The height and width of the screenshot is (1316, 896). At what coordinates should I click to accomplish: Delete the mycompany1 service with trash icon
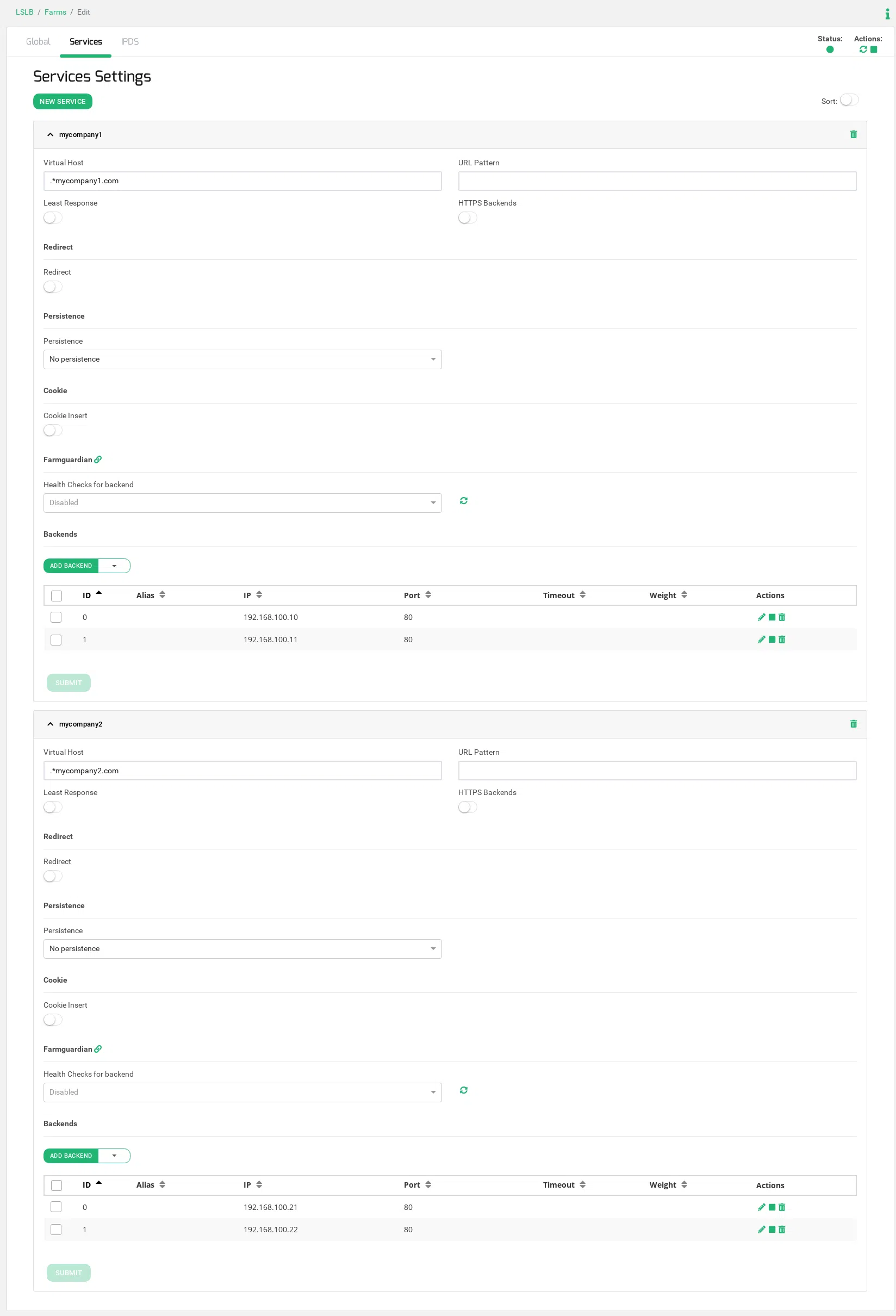click(853, 134)
